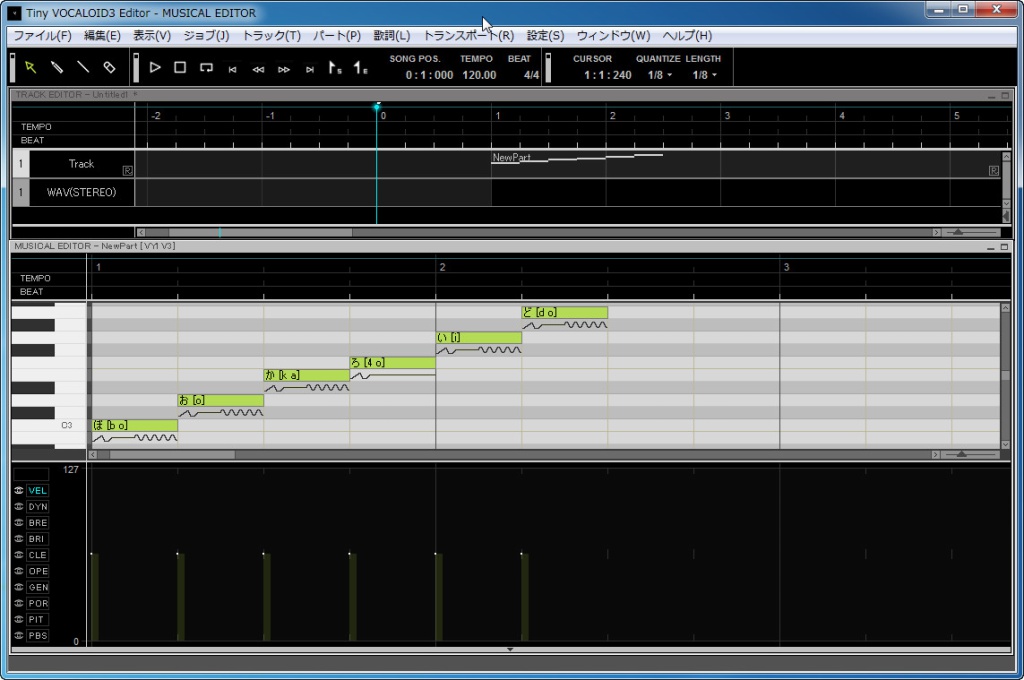
Task: Open the 歌詞(L) menu
Action: pyautogui.click(x=391, y=35)
